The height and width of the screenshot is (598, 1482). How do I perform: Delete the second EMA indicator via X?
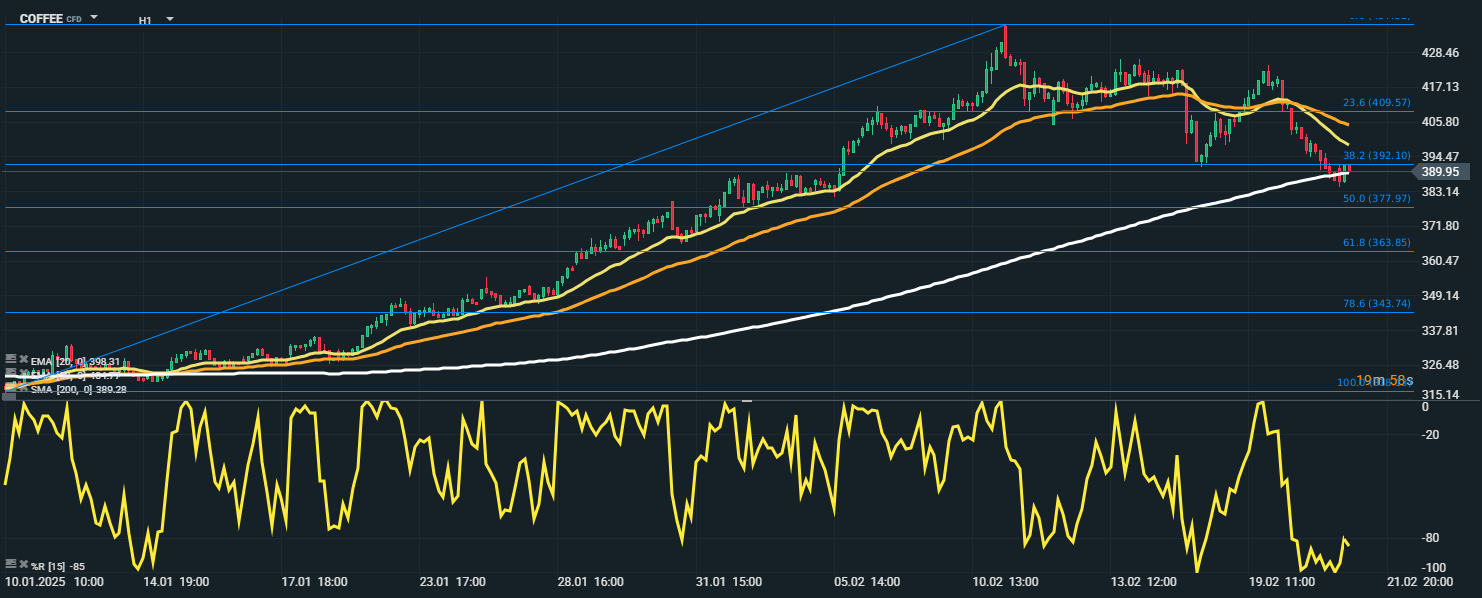coord(23,374)
